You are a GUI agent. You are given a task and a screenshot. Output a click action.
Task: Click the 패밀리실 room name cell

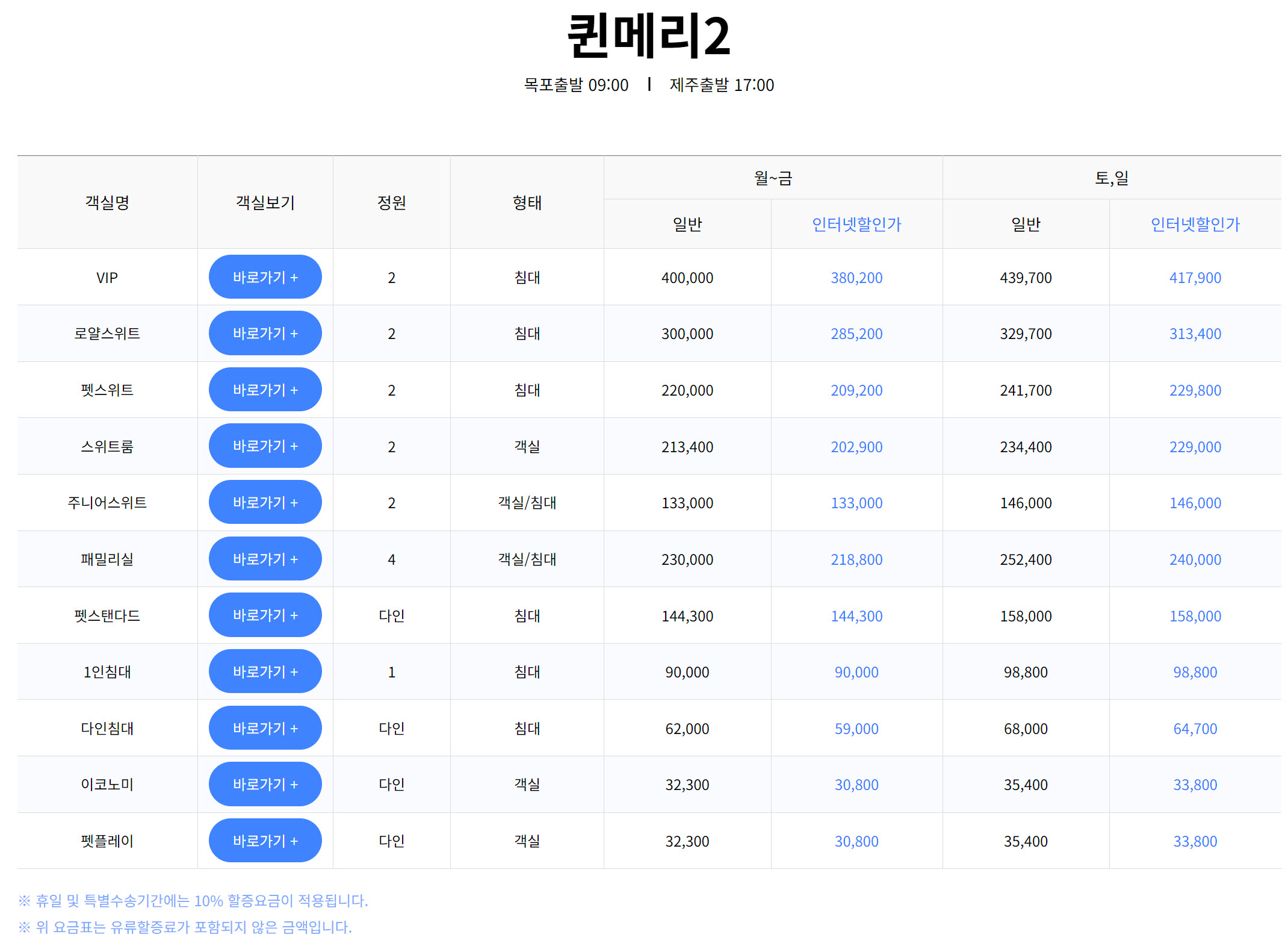coord(107,559)
